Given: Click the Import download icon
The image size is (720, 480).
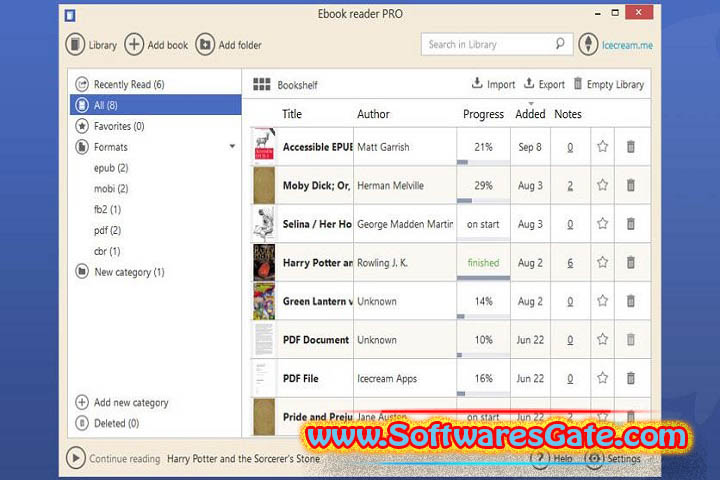Looking at the screenshot, I should point(477,83).
